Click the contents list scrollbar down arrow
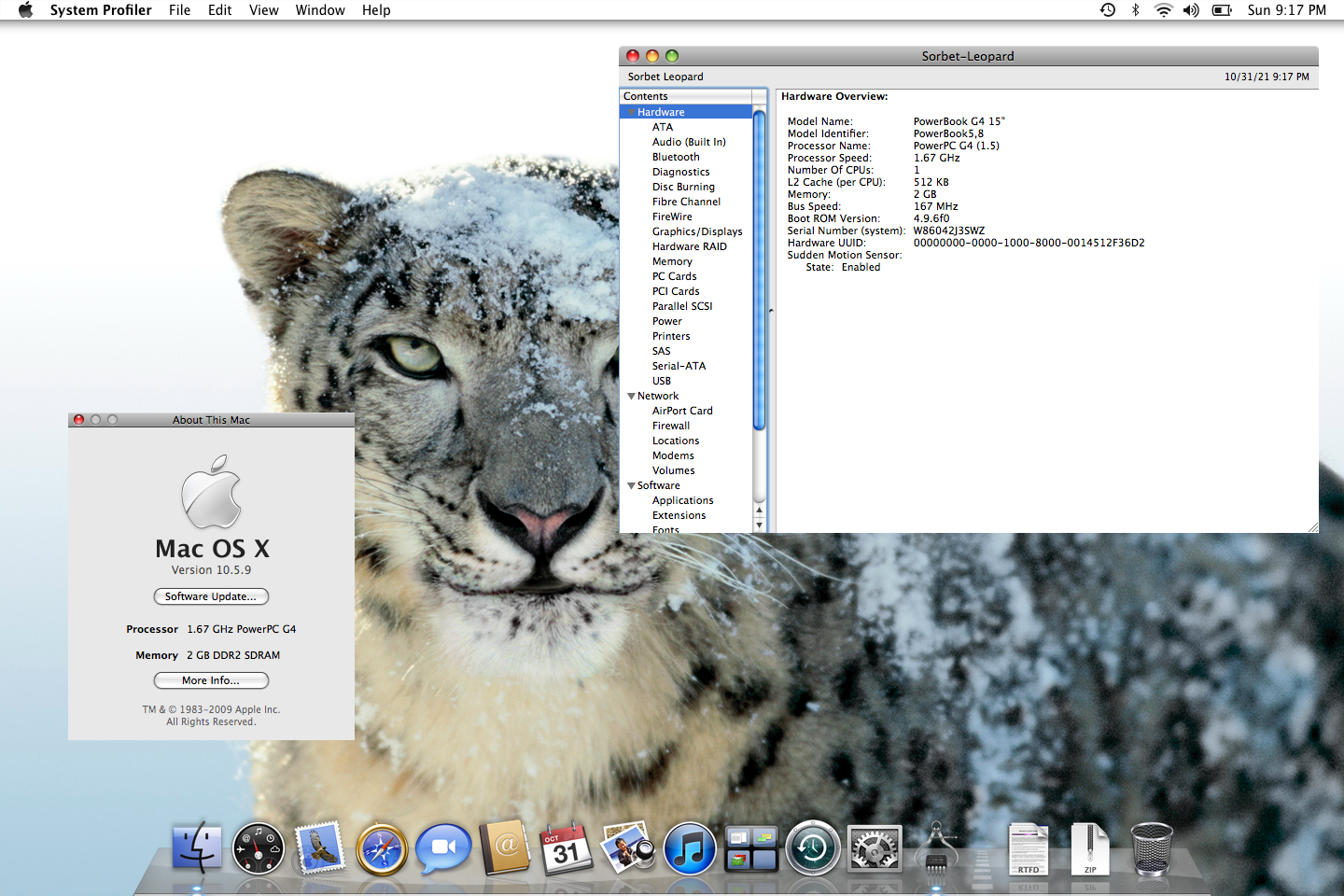Viewport: 1344px width, 896px height. coord(760,525)
